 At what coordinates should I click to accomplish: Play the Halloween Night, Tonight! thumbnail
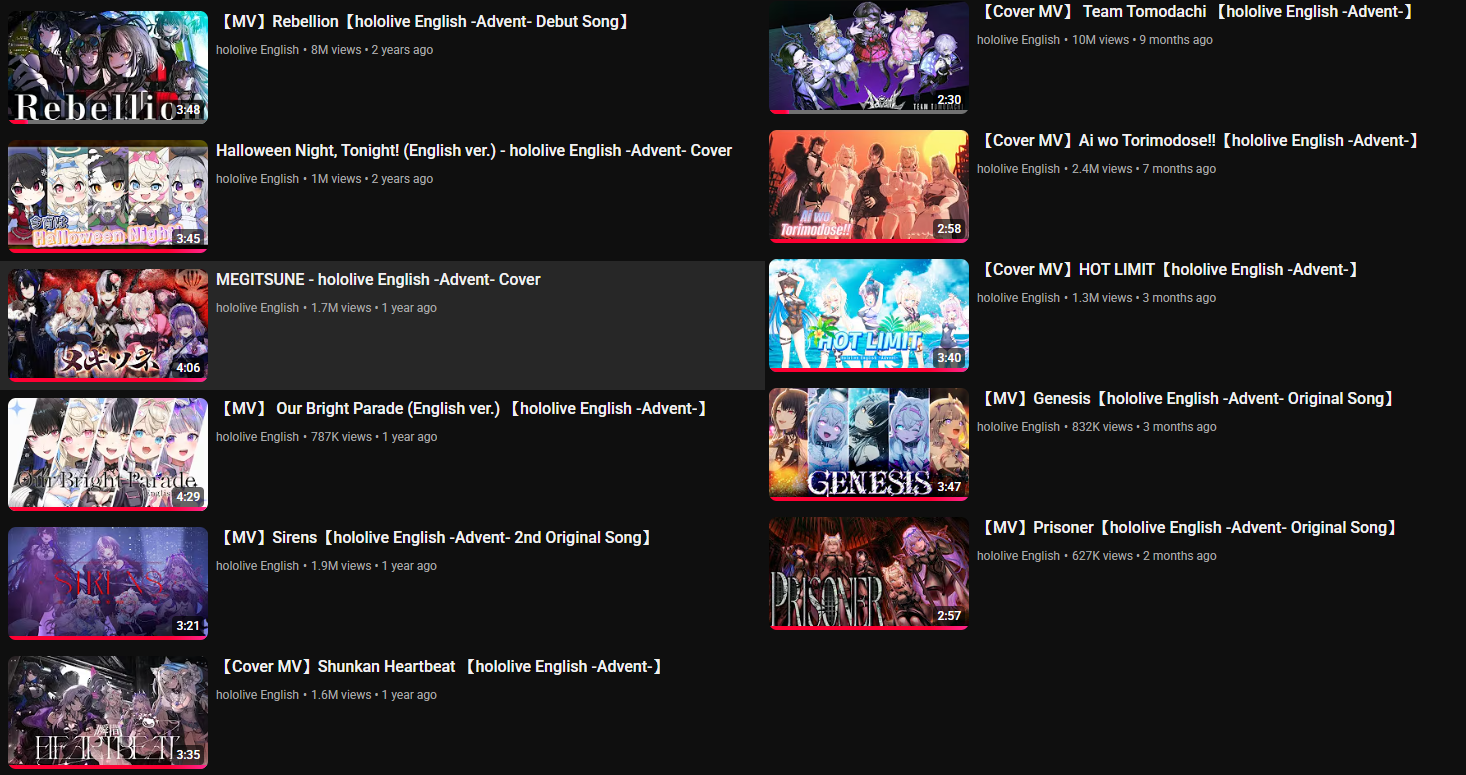[108, 196]
